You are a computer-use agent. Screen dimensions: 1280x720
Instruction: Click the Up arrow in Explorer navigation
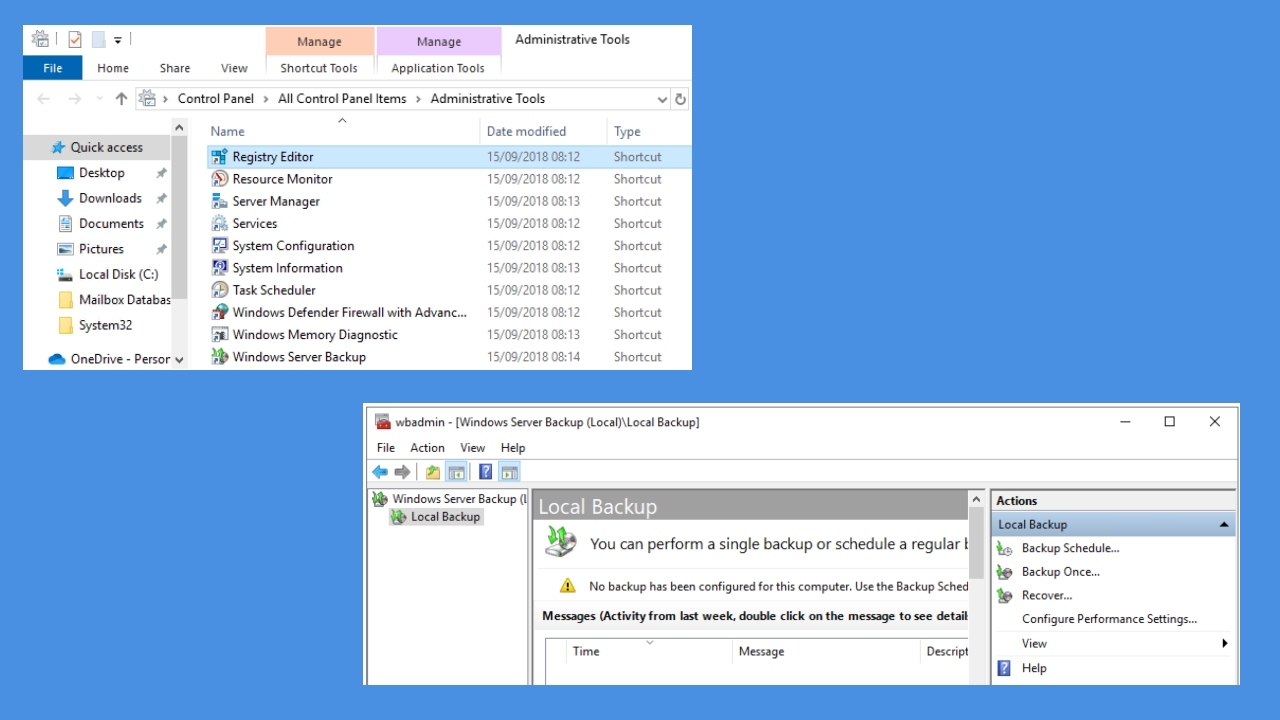(x=121, y=99)
